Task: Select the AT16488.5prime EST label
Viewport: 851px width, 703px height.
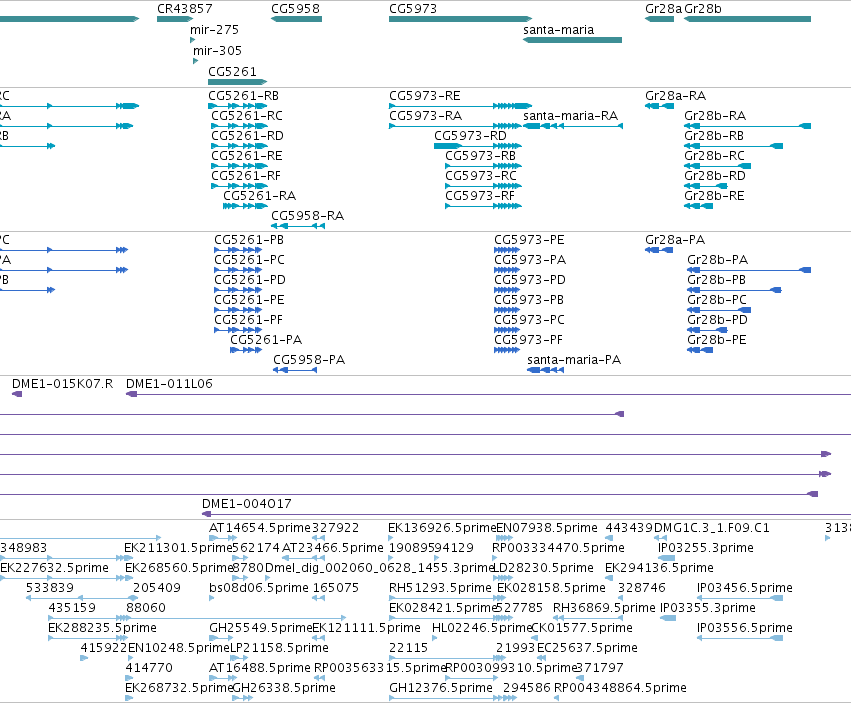Action: tap(260, 668)
